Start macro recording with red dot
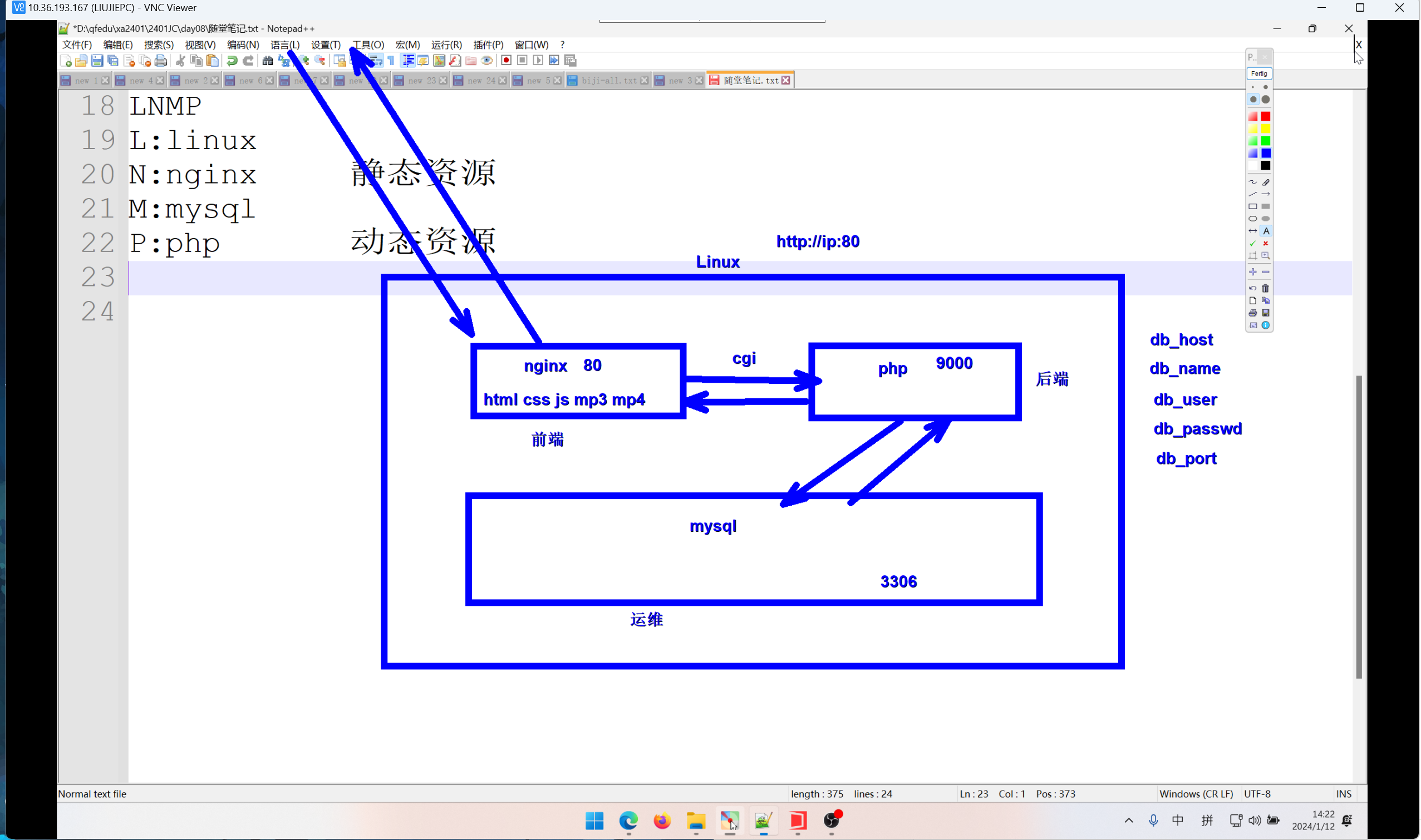 tap(507, 60)
